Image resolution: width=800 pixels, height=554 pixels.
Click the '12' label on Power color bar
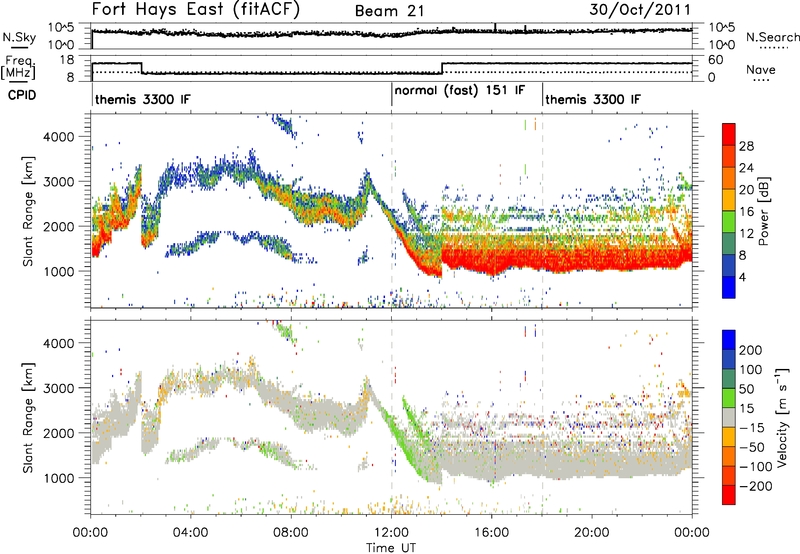[x=746, y=234]
